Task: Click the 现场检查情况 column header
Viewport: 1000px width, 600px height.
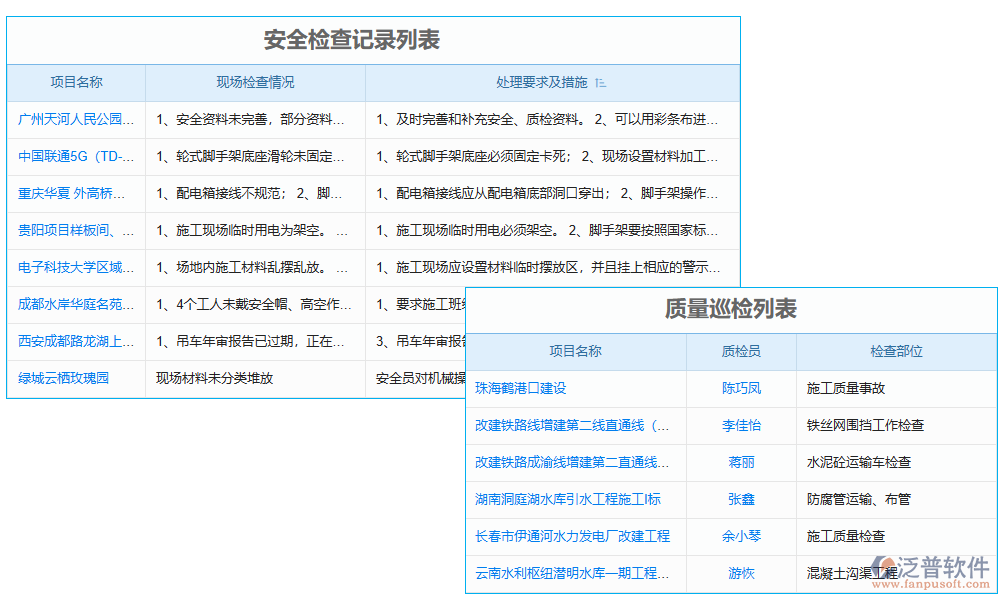Action: pos(255,82)
